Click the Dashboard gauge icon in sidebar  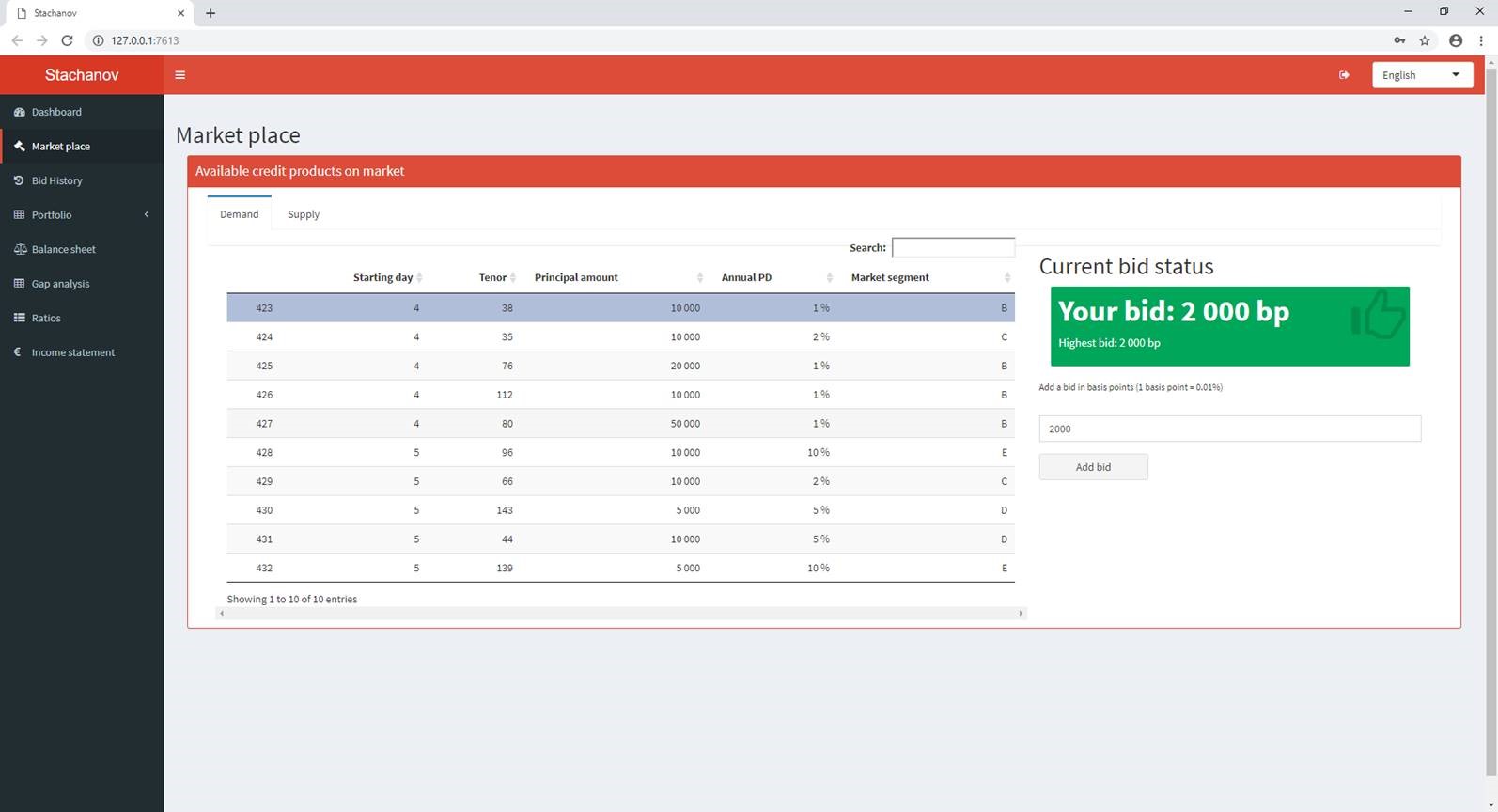point(19,112)
